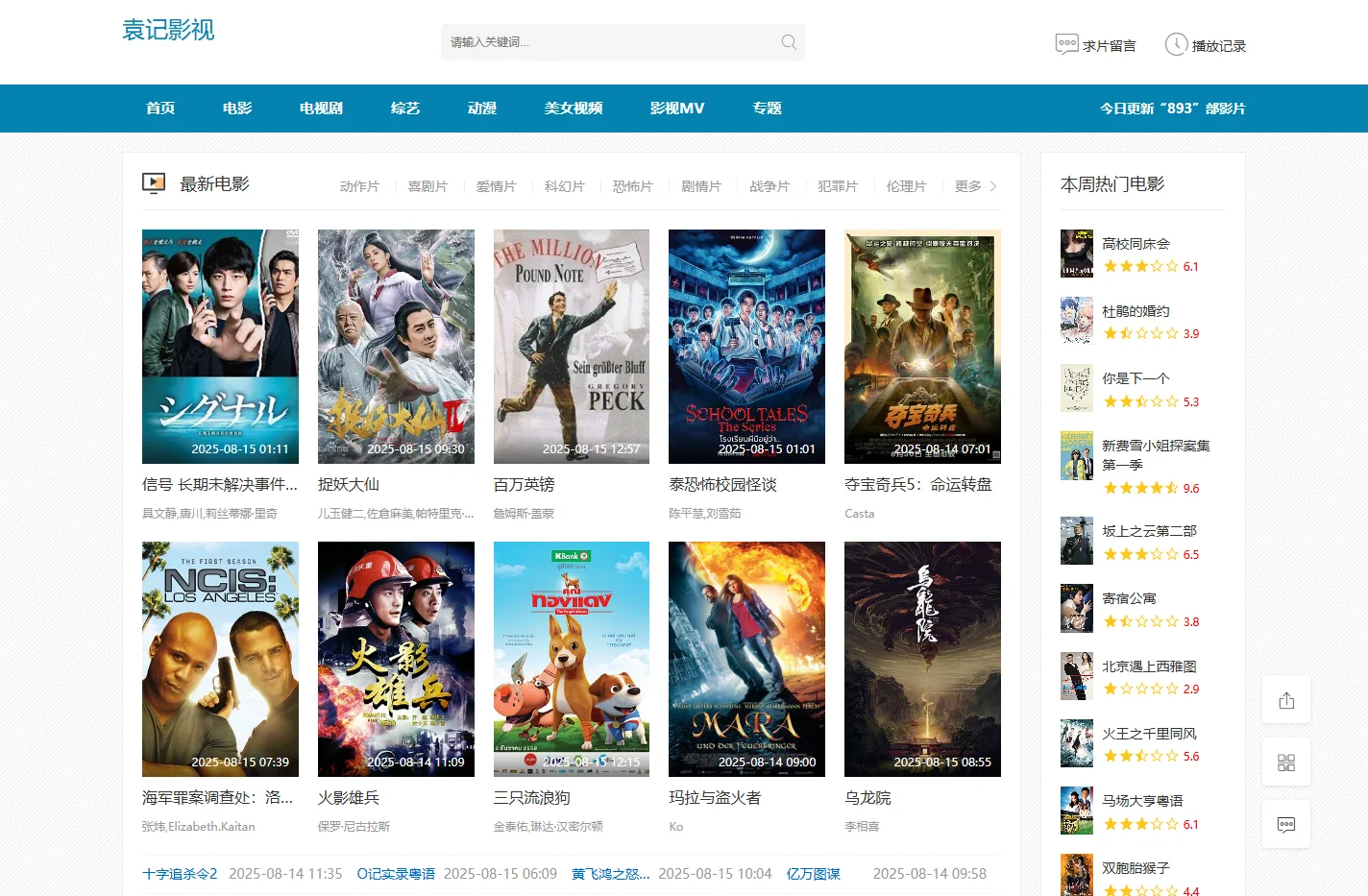Click 北京遇上西雅图 small thumbnail
Screen dimensions: 1368x896
click(x=1077, y=676)
